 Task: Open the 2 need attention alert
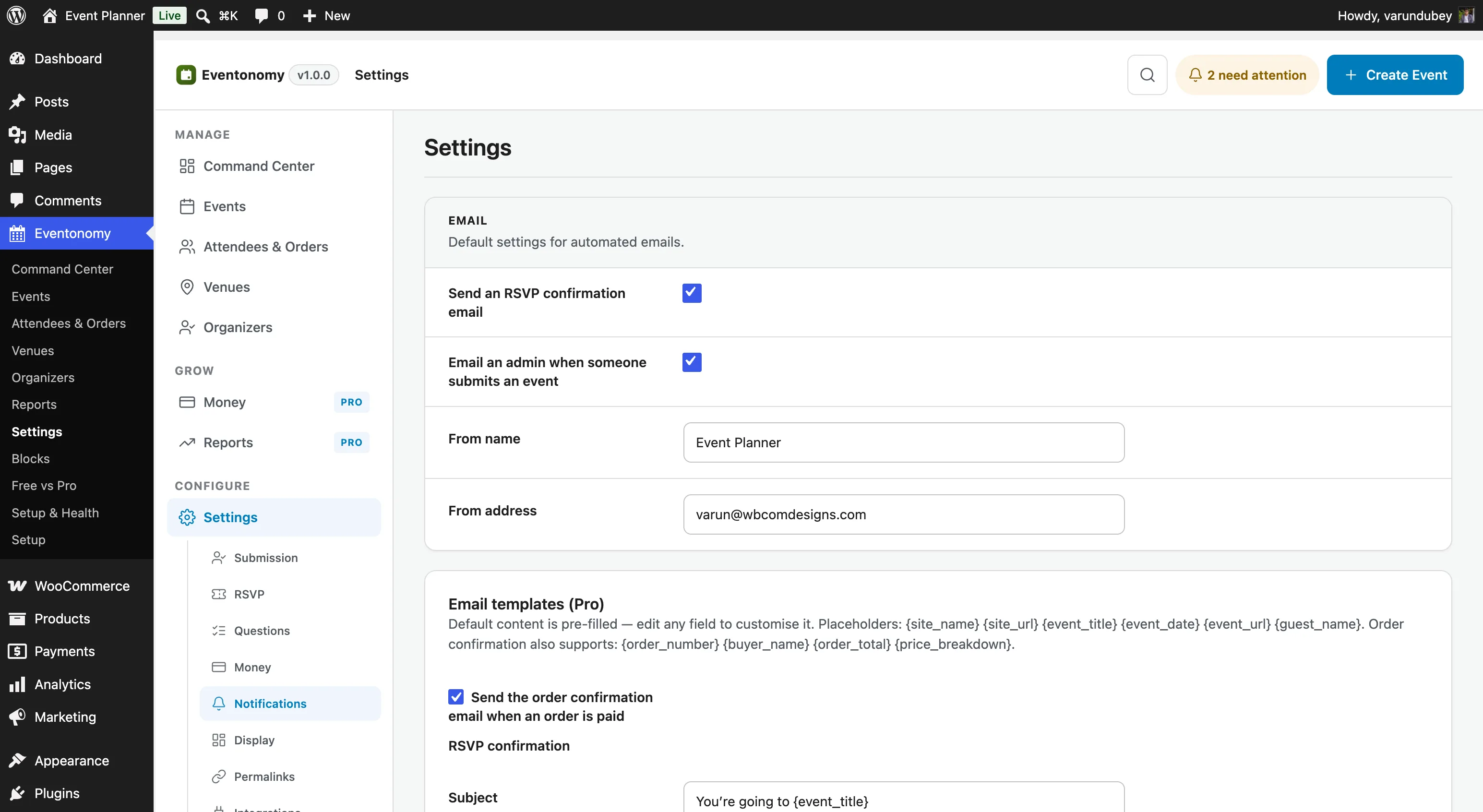coord(1247,75)
